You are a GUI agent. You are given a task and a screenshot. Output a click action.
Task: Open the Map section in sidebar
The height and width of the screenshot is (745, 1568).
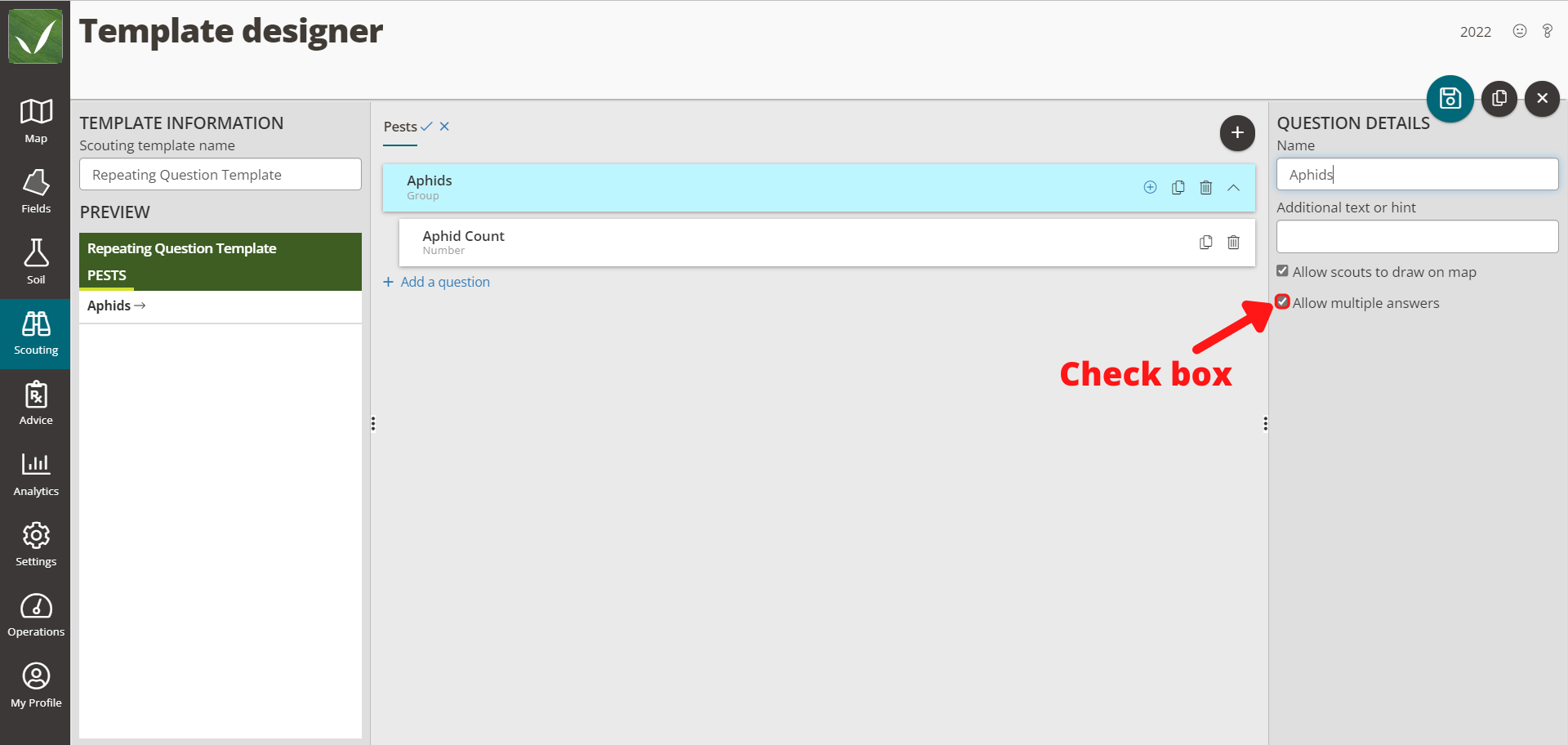(x=35, y=121)
